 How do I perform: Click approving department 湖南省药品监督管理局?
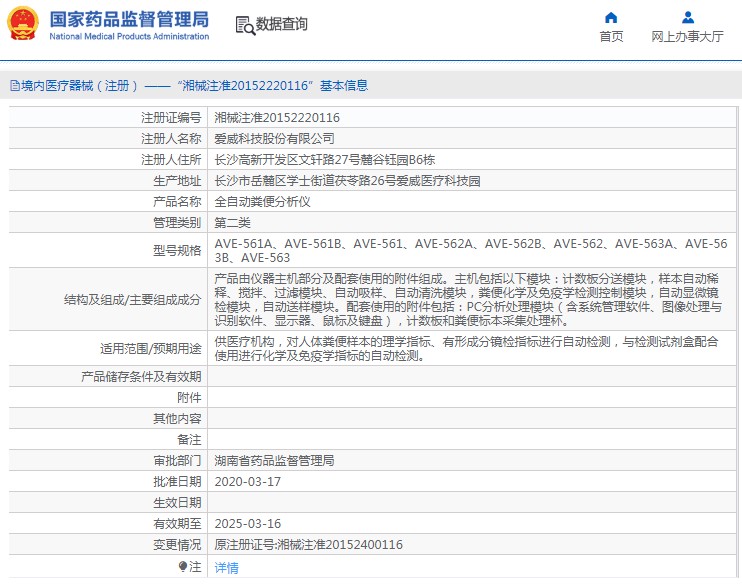[x=274, y=461]
